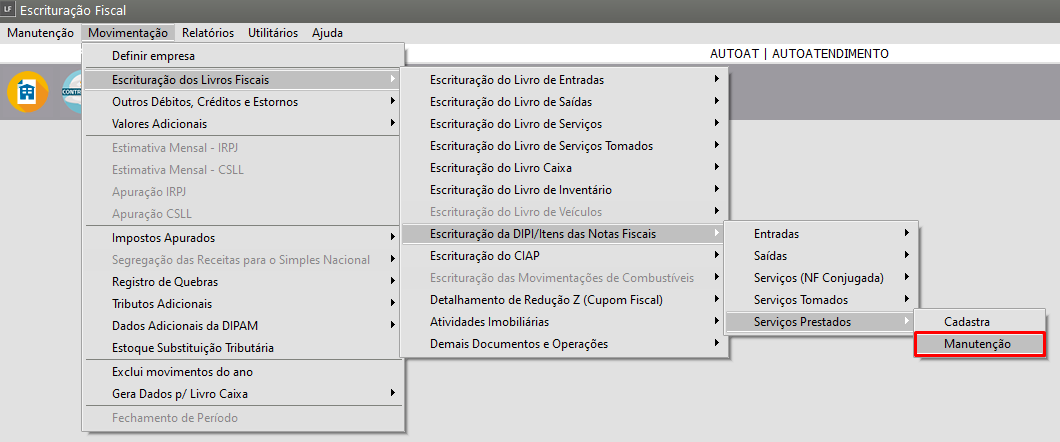This screenshot has width=1060, height=442.
Task: Click the partially hidden blue Contr toolbar icon
Action: pyautogui.click(x=72, y=92)
